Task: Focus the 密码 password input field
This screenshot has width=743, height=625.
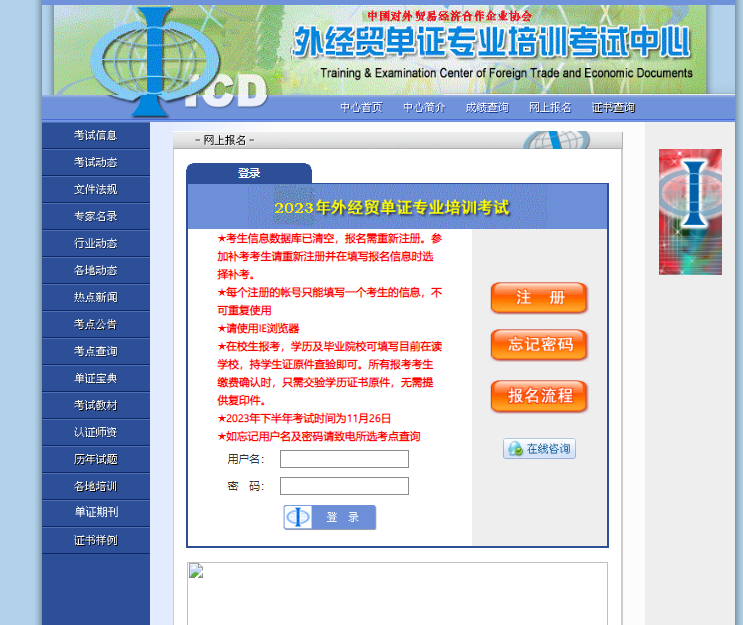Action: pyautogui.click(x=344, y=486)
